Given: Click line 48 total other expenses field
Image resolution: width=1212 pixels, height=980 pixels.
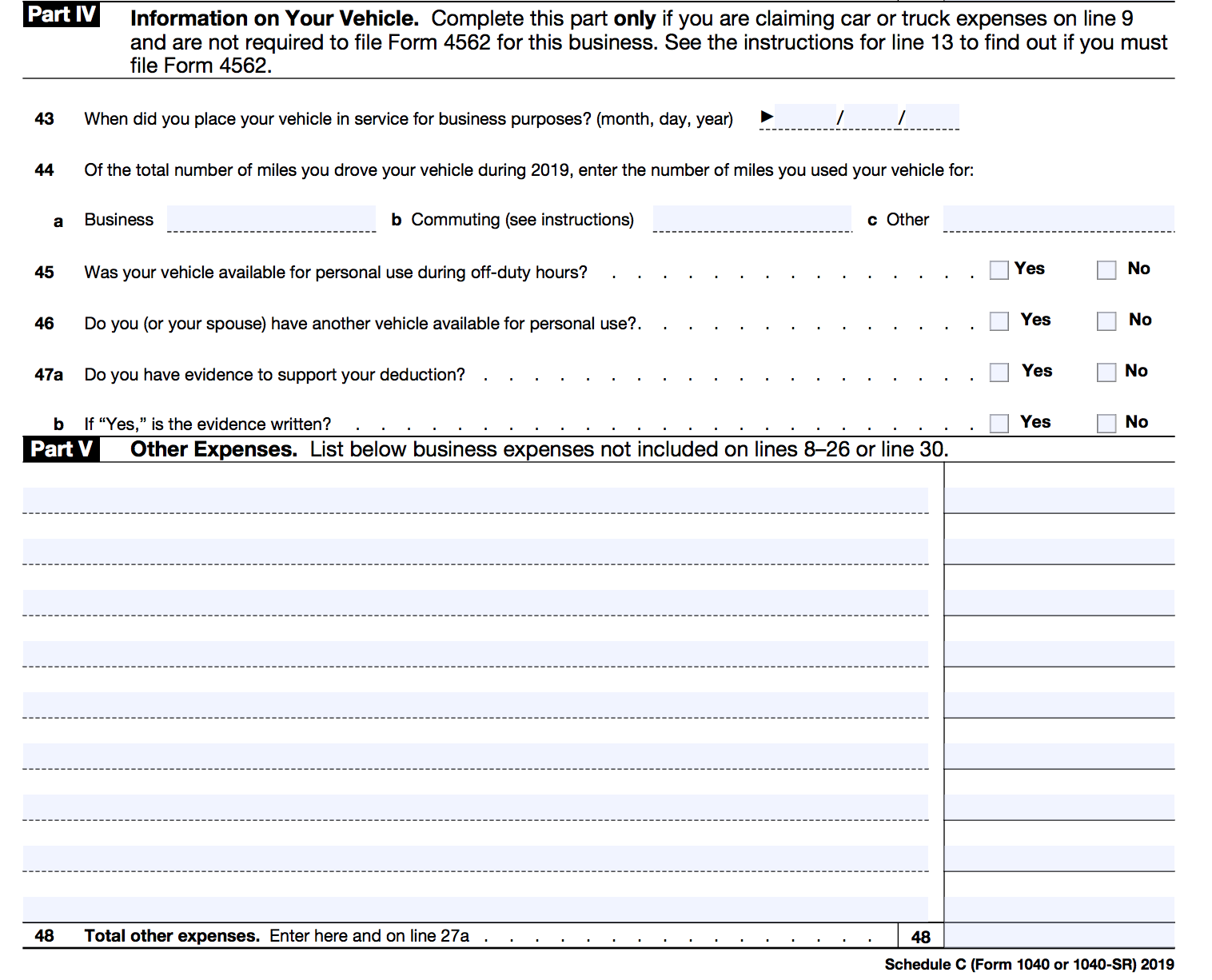Looking at the screenshot, I should pyautogui.click(x=1059, y=936).
